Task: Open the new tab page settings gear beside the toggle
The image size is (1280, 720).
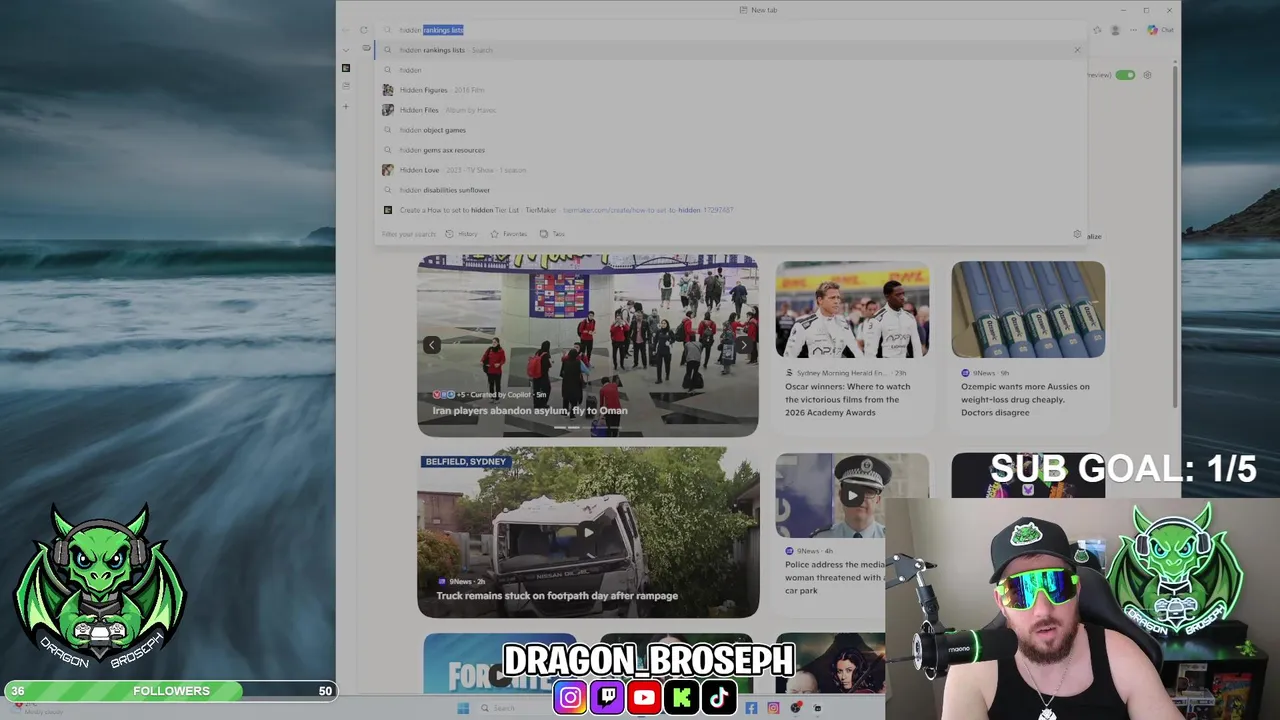Action: coord(1147,75)
